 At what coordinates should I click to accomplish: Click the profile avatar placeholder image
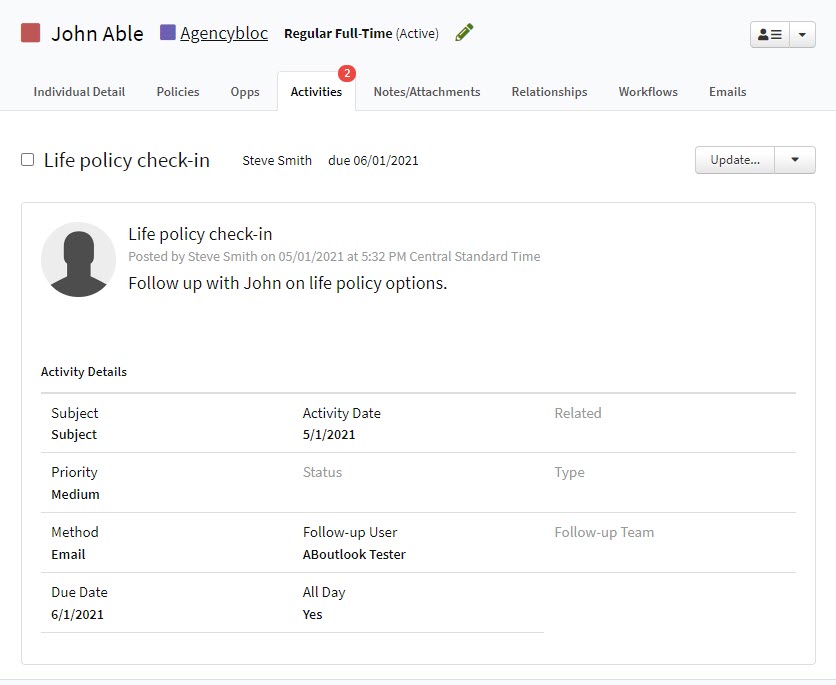point(78,259)
